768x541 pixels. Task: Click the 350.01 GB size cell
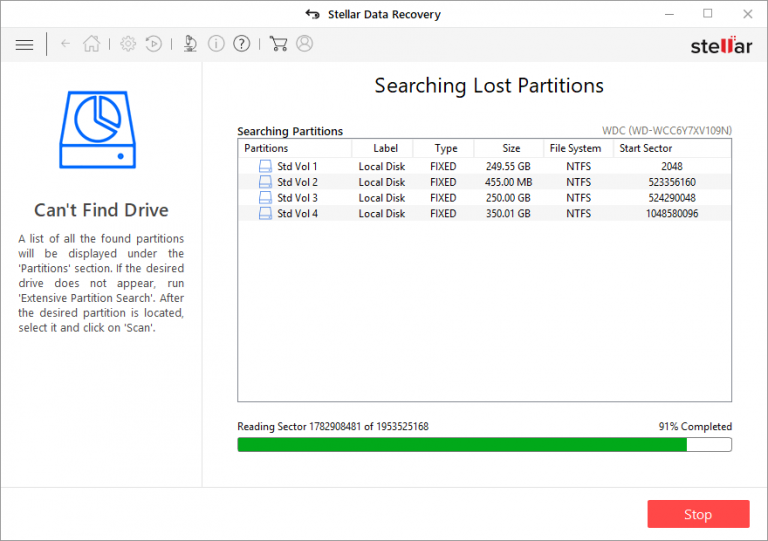508,213
